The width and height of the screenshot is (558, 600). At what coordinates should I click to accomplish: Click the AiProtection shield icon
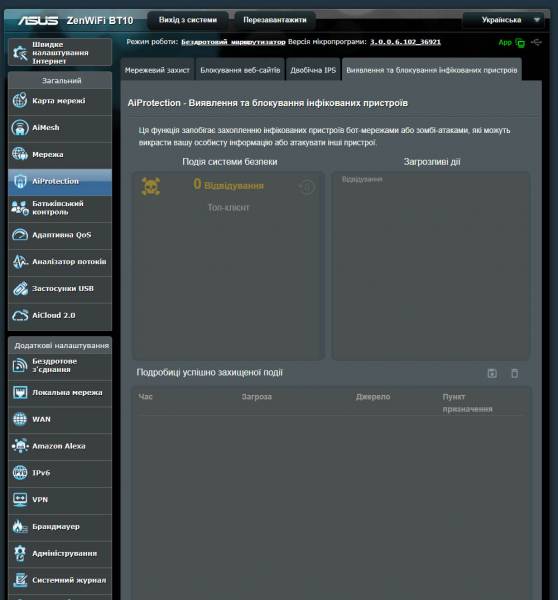pyautogui.click(x=20, y=181)
